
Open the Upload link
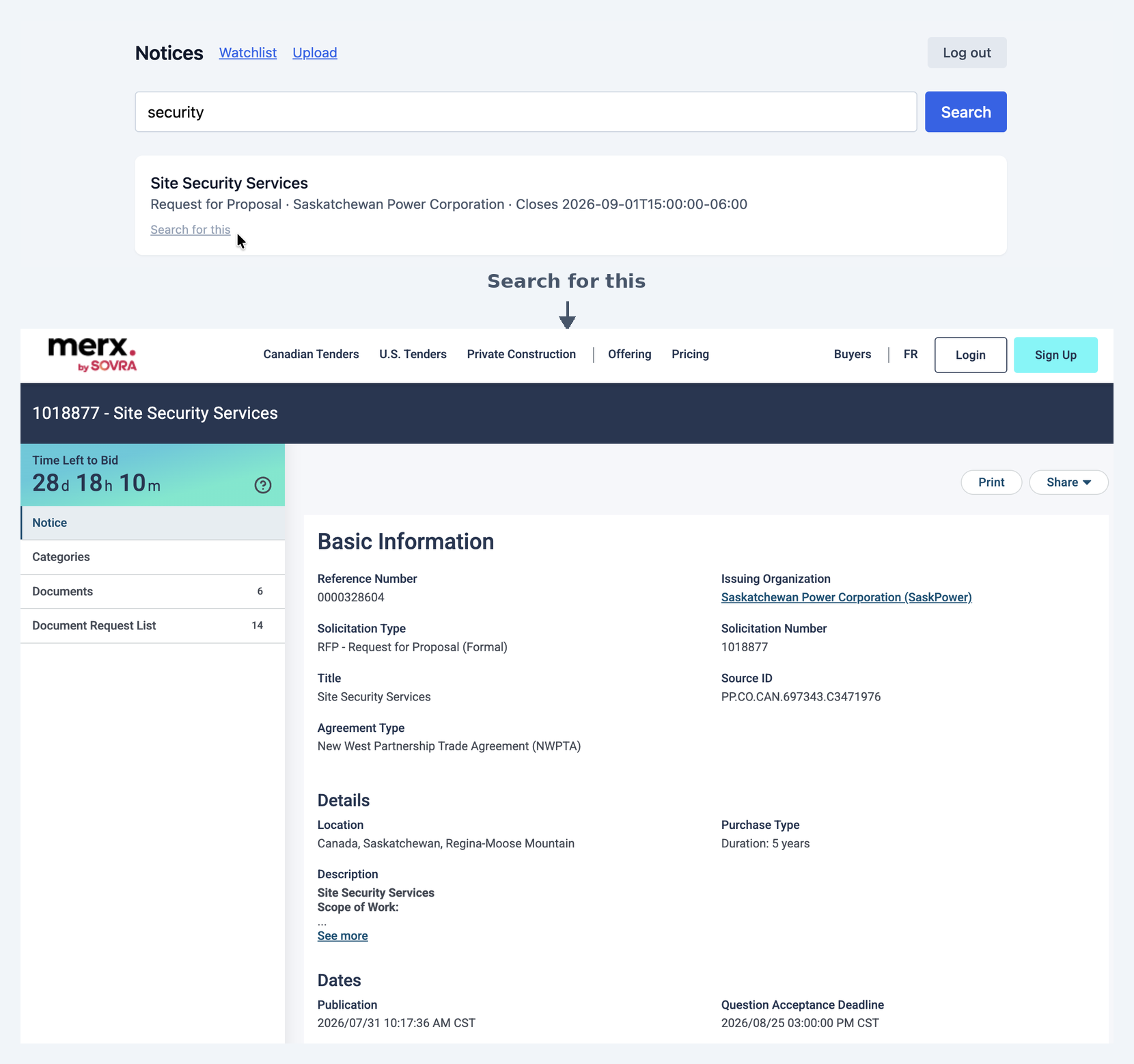315,53
